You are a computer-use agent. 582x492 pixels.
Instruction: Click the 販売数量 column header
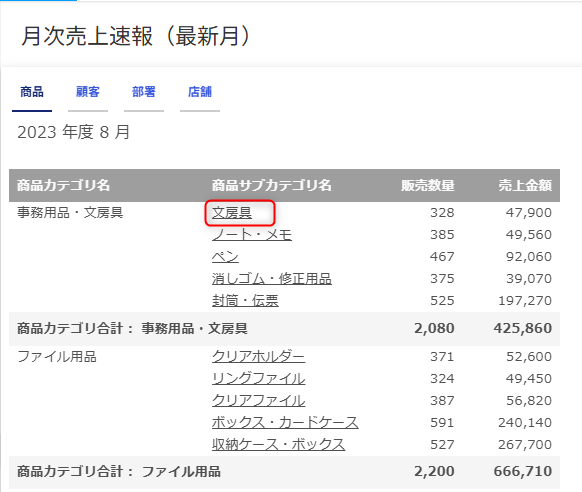coord(428,185)
